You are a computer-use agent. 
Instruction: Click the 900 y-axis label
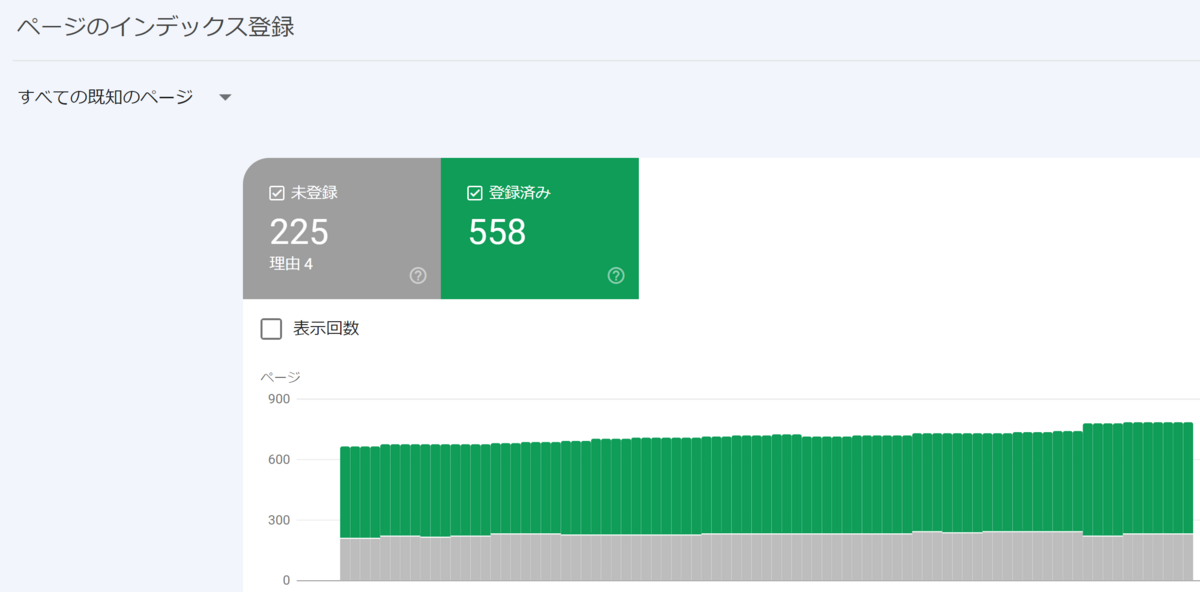click(x=278, y=399)
